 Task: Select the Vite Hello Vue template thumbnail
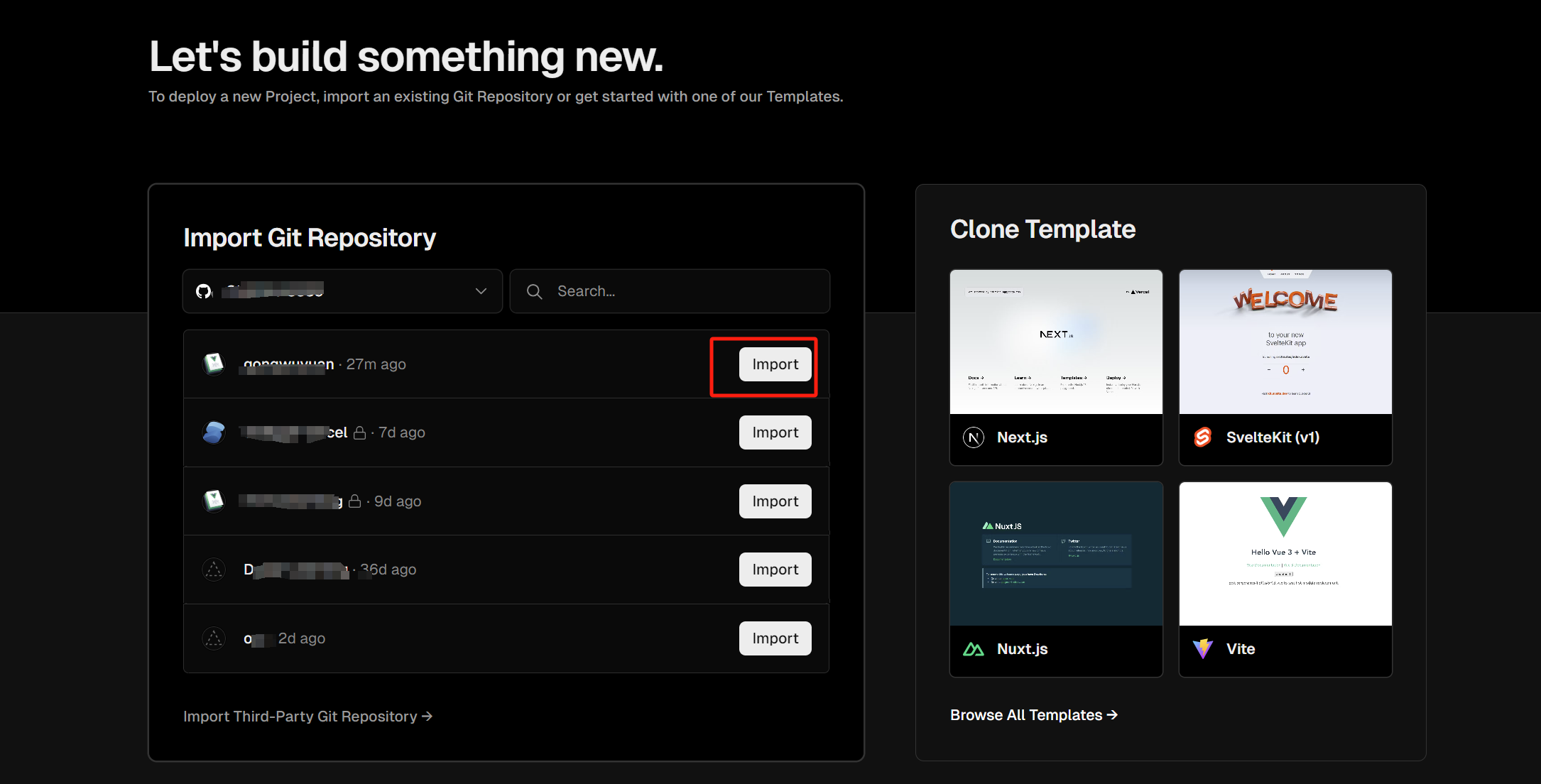(1285, 554)
